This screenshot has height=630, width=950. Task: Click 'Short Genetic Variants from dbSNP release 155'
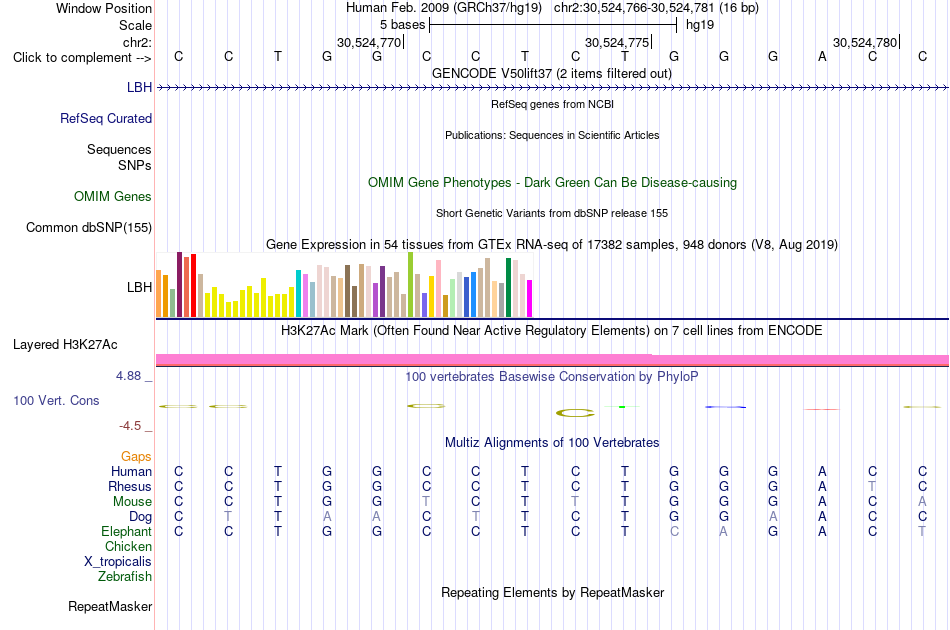(x=552, y=213)
